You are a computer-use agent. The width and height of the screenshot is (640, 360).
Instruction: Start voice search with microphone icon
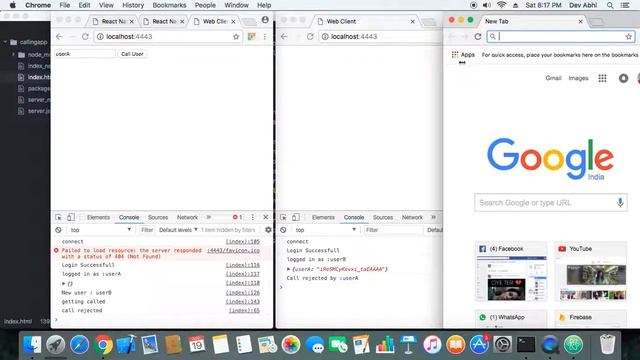tap(620, 202)
